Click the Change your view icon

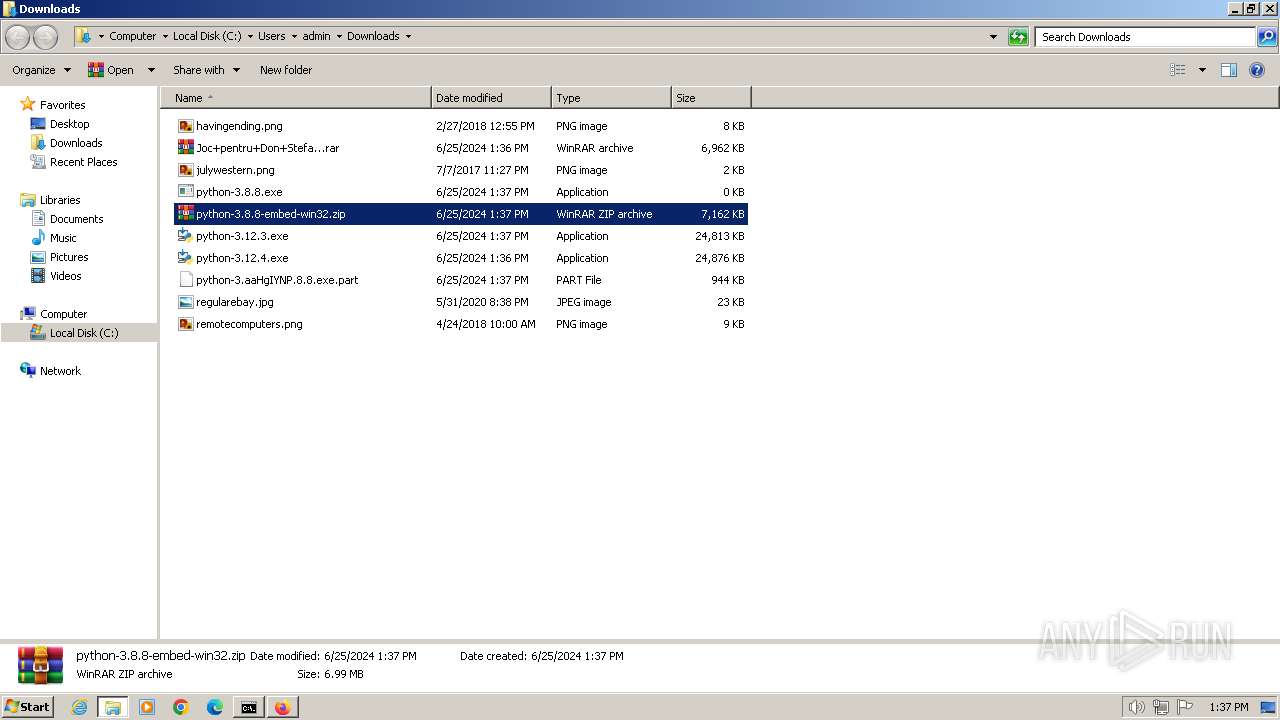[x=1178, y=70]
